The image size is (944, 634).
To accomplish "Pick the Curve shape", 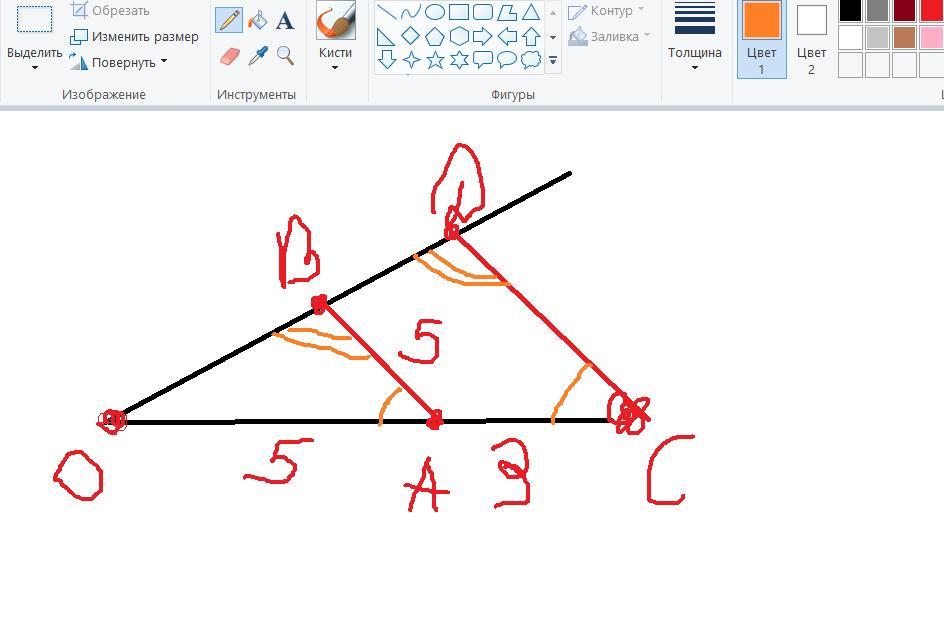I will 411,11.
